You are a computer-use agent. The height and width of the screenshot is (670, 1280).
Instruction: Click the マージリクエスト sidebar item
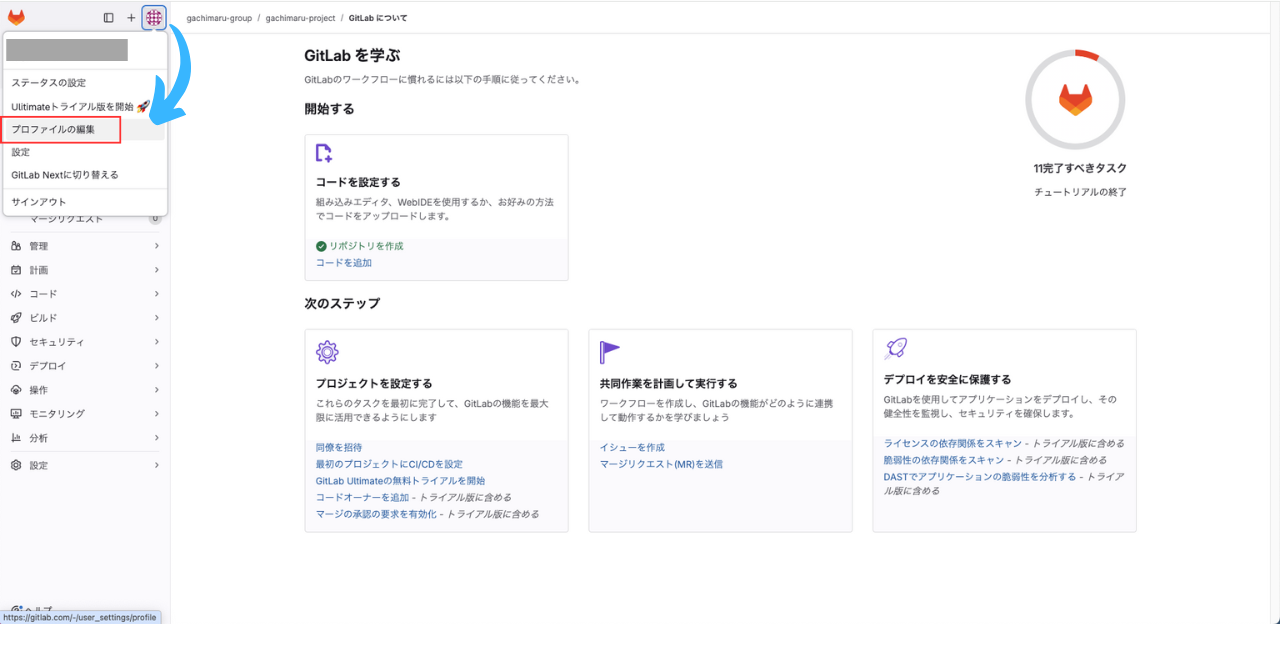coord(66,218)
